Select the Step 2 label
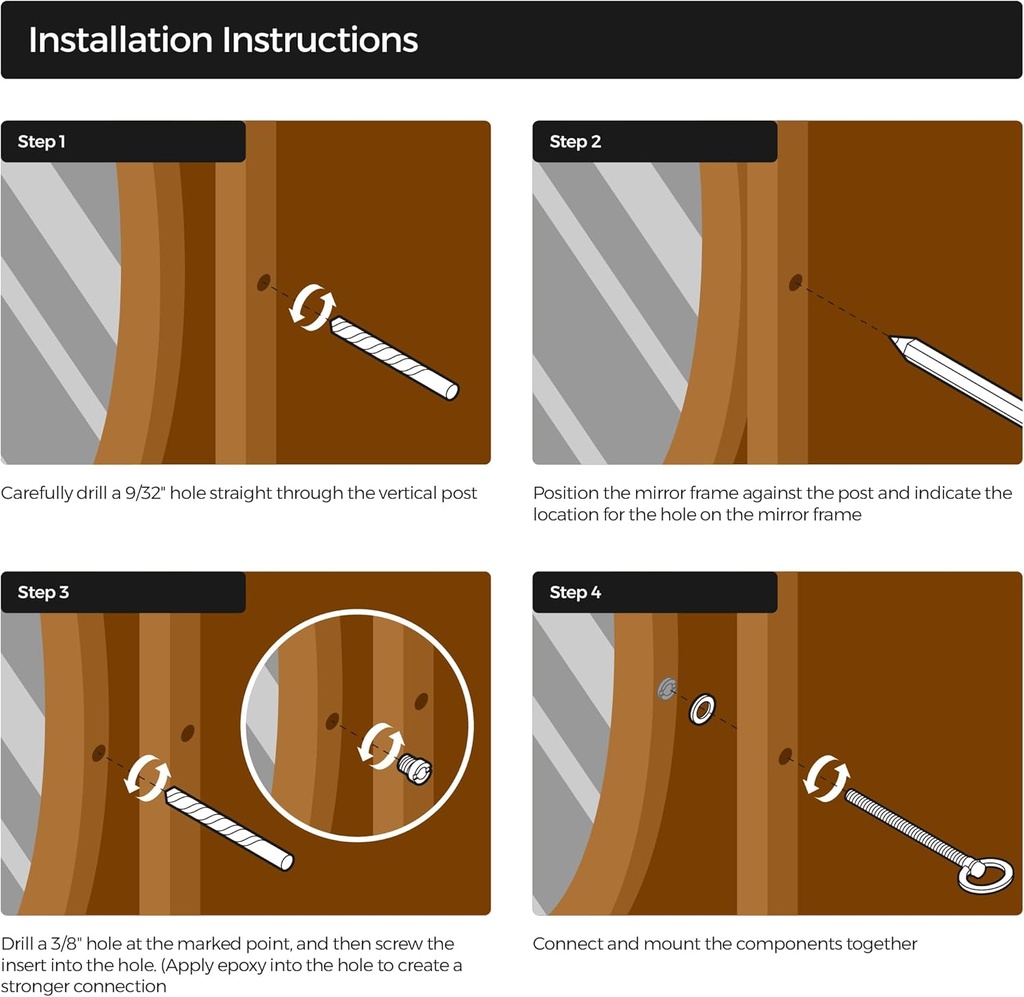The width and height of the screenshot is (1024, 997). coord(575,142)
